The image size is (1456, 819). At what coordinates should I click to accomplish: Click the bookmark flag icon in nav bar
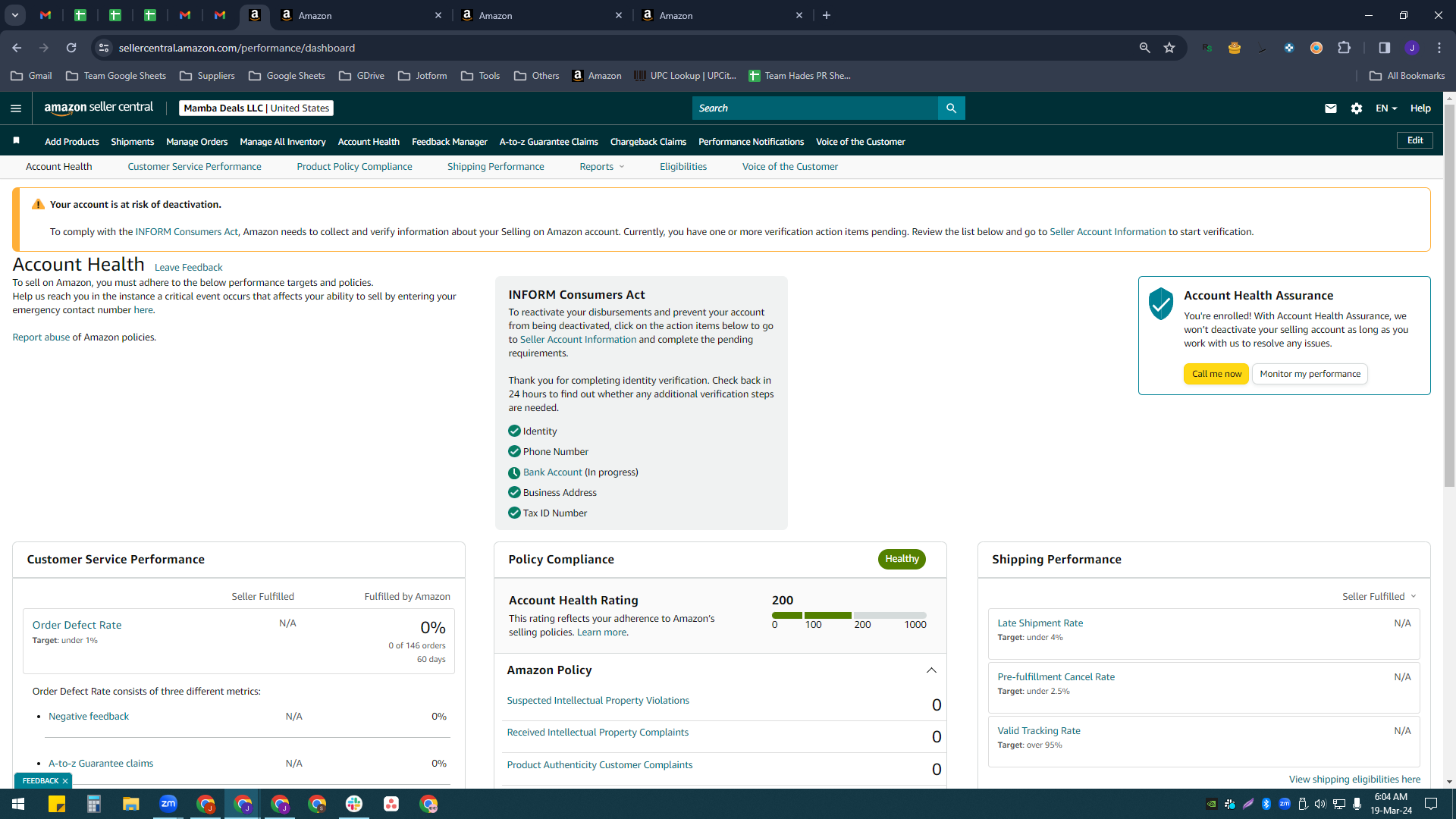coord(16,140)
